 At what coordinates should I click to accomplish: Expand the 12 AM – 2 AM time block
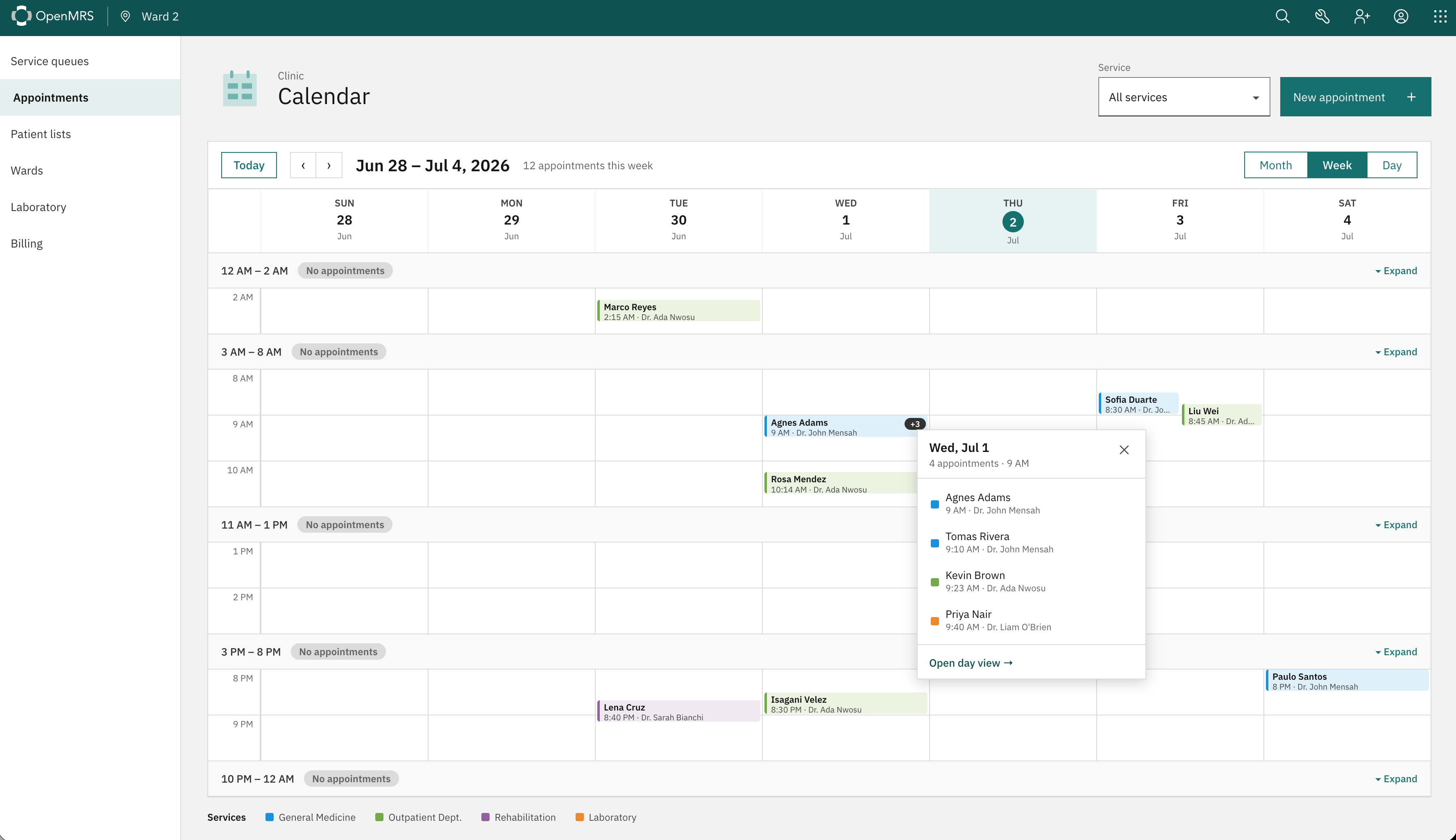[x=1395, y=270]
